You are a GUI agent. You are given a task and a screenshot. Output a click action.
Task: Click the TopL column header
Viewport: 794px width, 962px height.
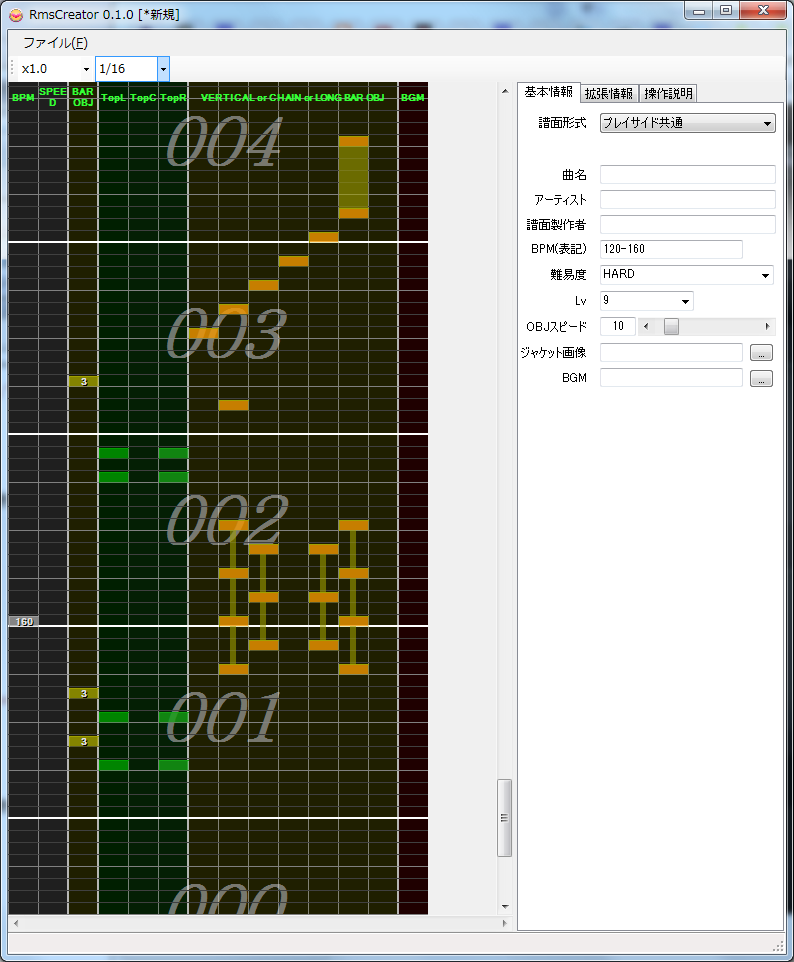coord(114,98)
